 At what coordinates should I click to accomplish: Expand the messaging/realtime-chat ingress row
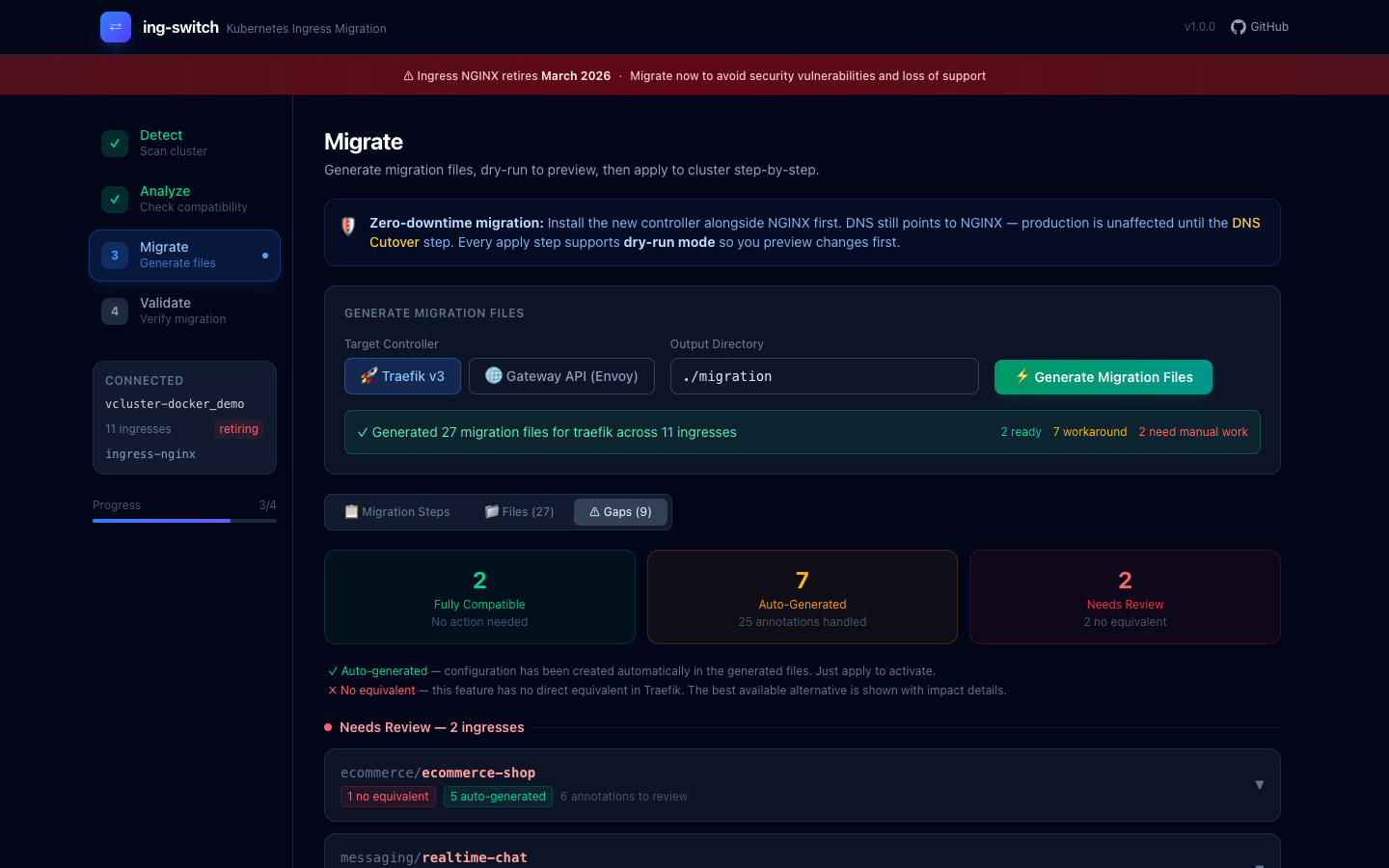[x=803, y=853]
